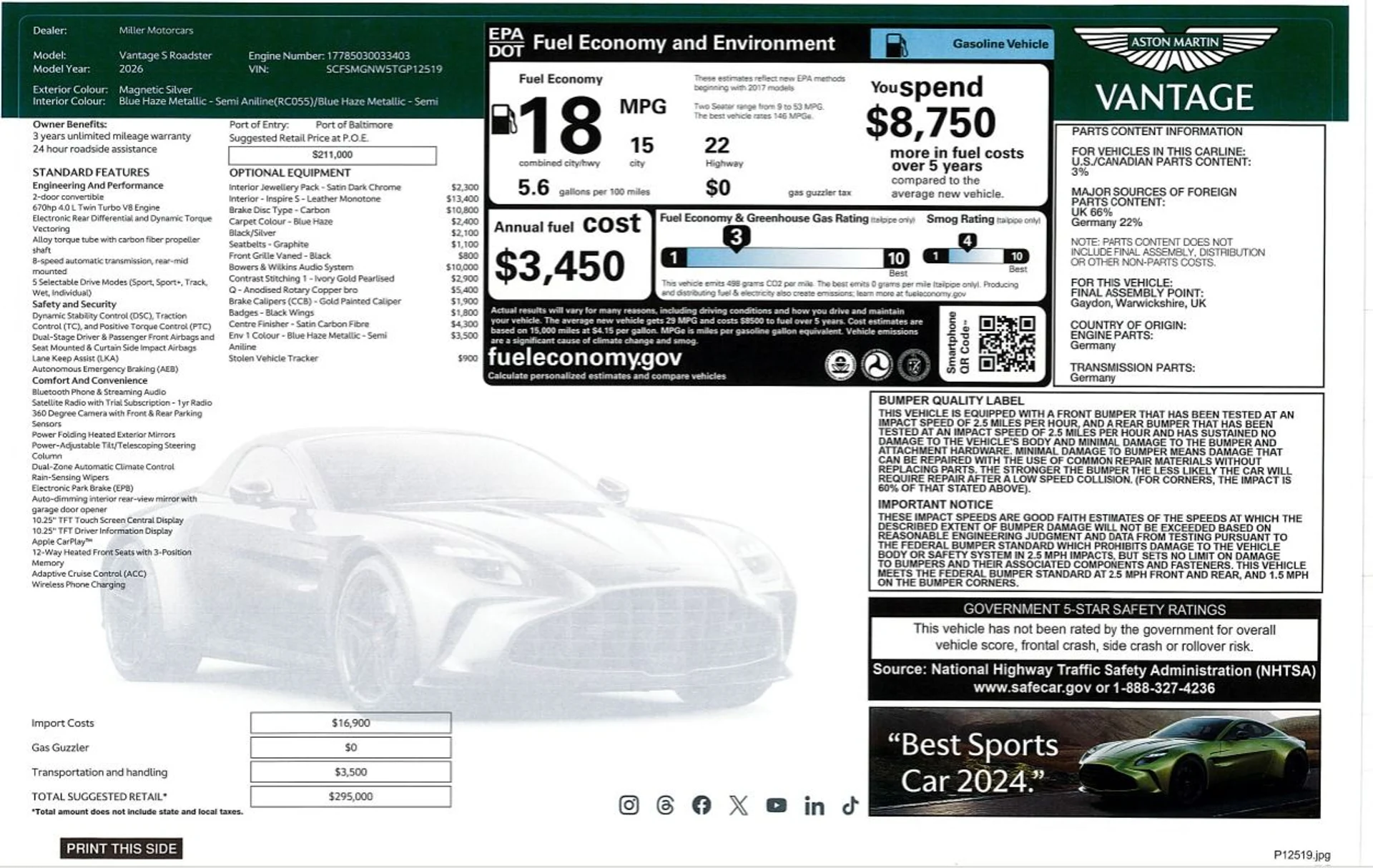Click the DOT triskelion seal icon
Screen dimensions: 1373x868
pyautogui.click(x=877, y=365)
